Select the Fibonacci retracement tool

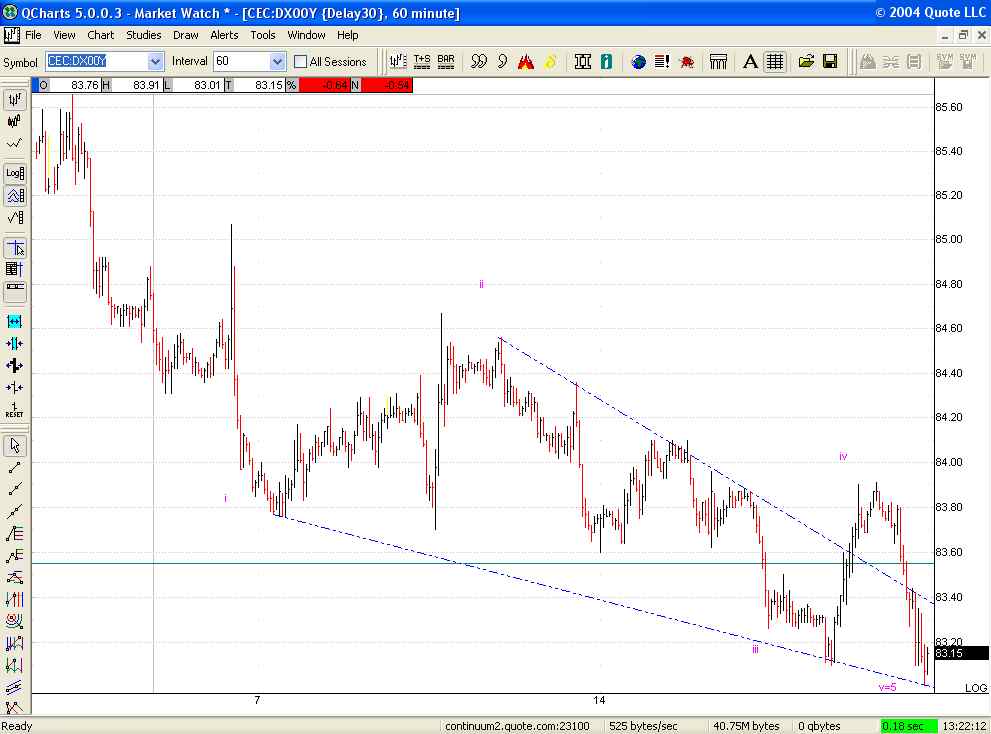click(x=14, y=534)
